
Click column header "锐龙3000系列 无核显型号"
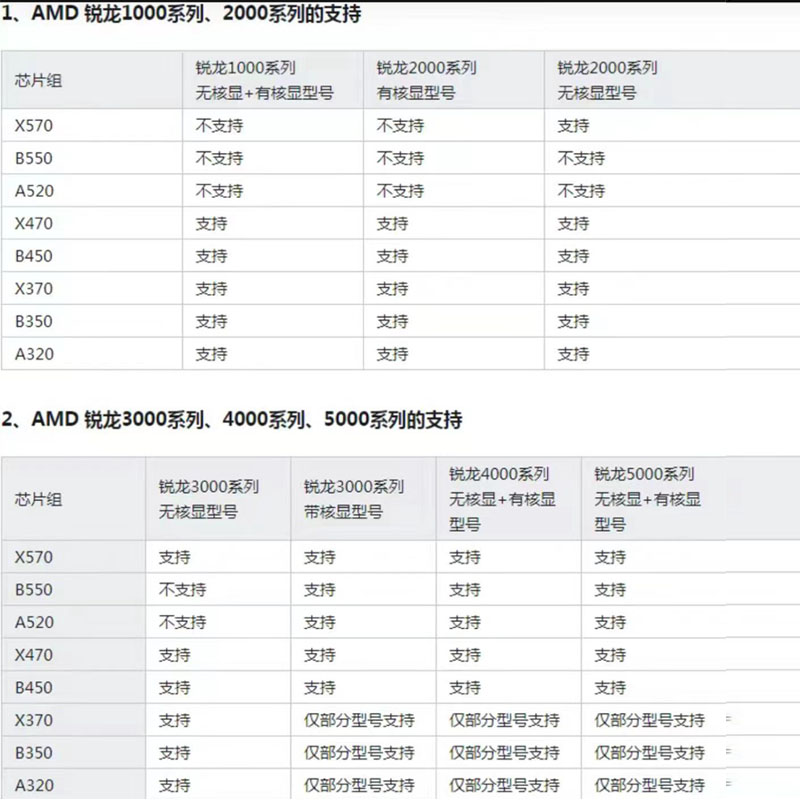[x=209, y=499]
